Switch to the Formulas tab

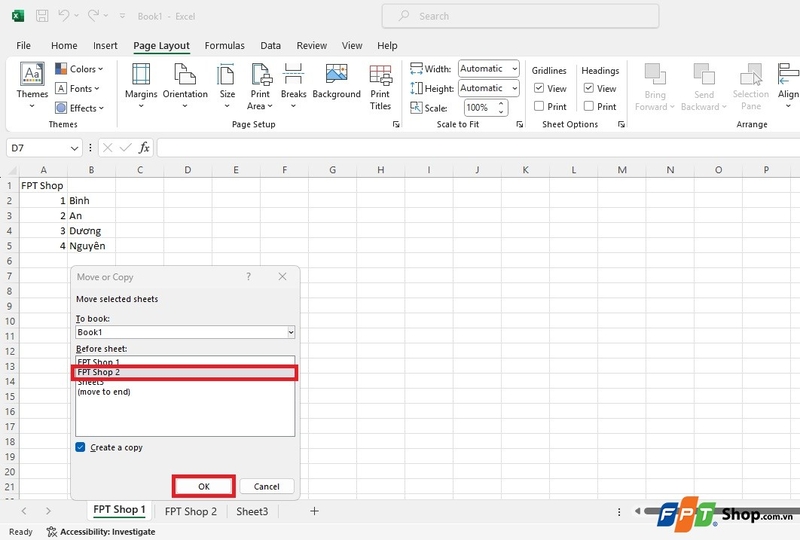point(224,45)
